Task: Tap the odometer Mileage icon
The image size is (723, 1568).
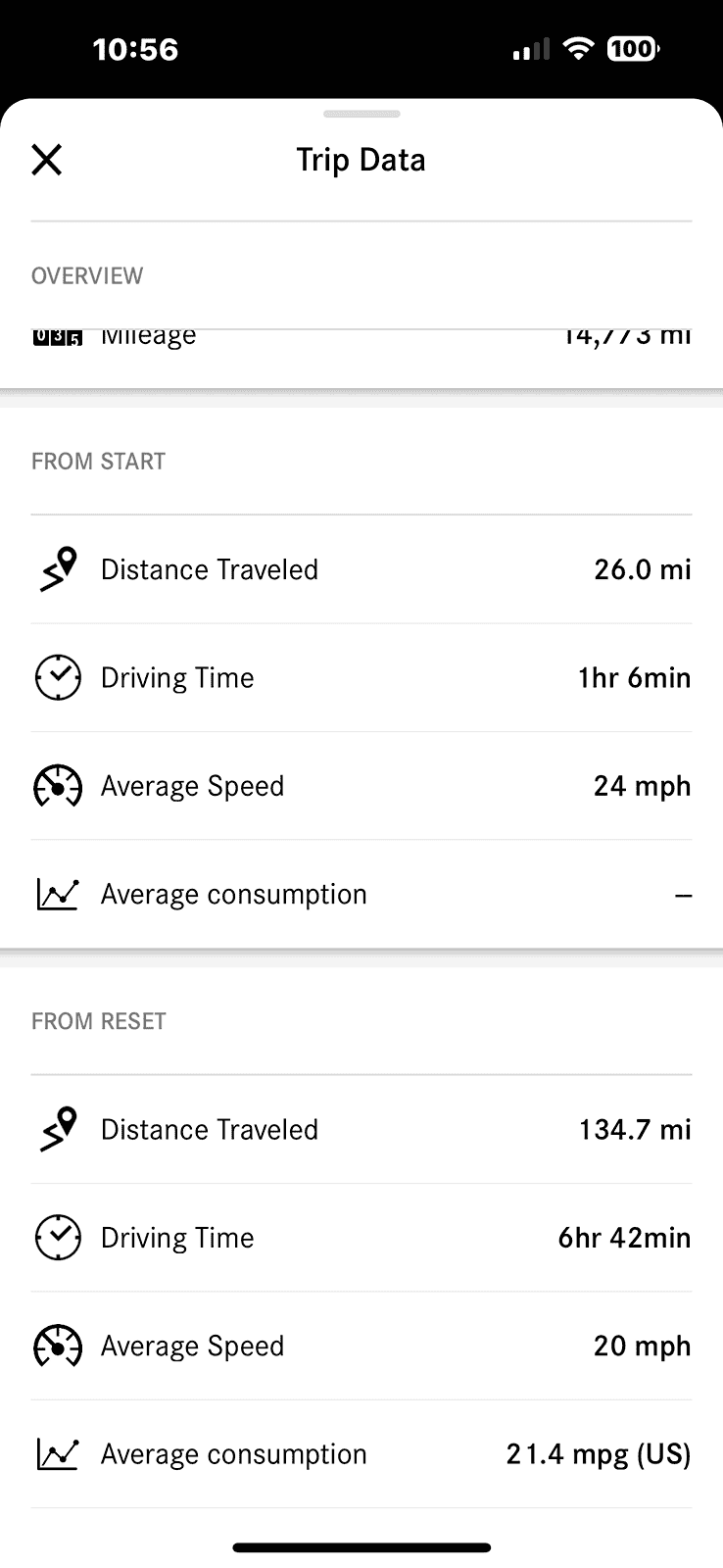Action: (x=58, y=338)
